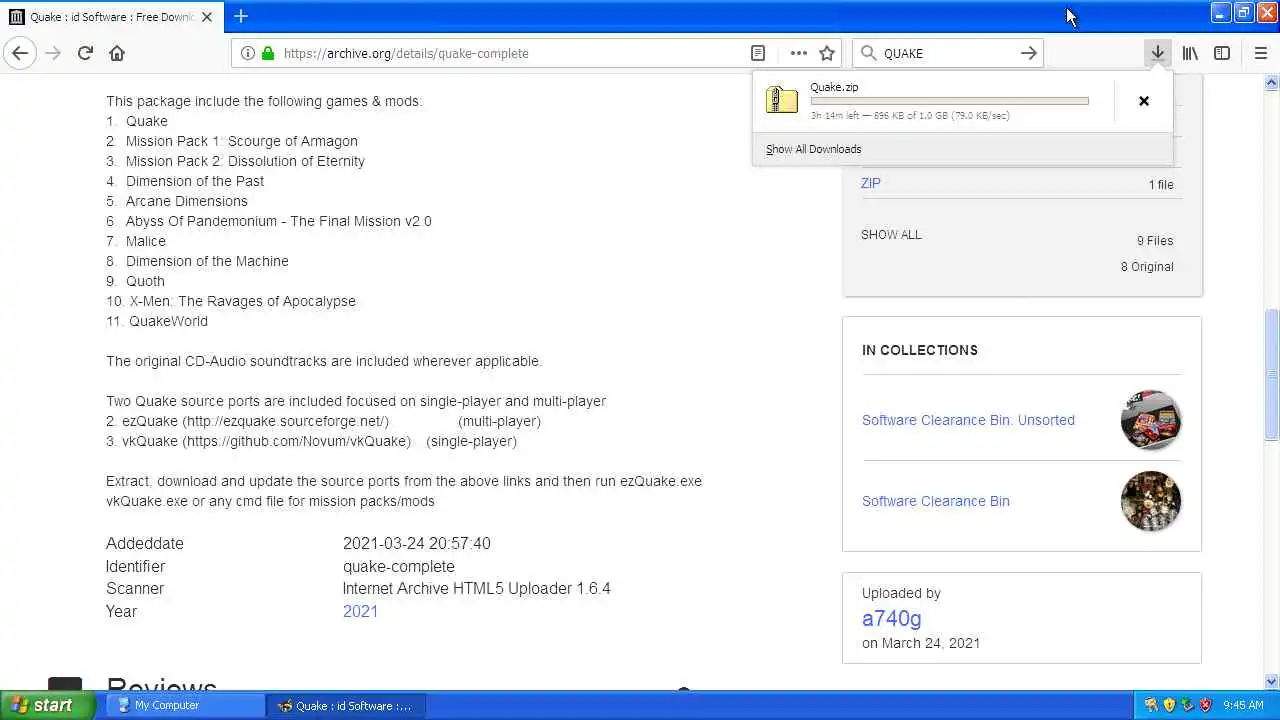Open the ZIP download option link

870,183
